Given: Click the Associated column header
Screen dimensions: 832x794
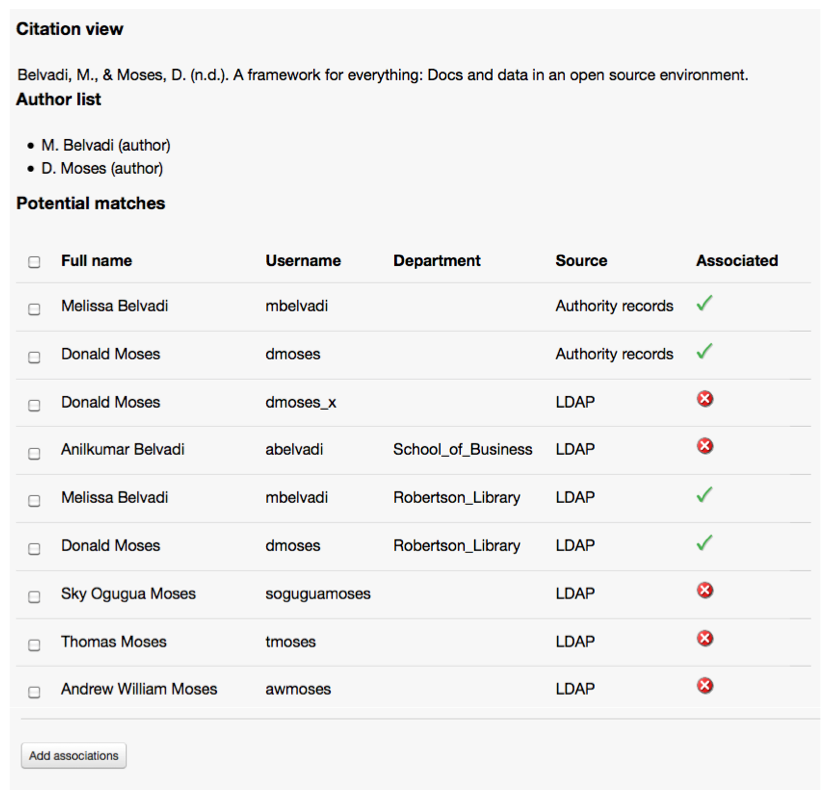Looking at the screenshot, I should (x=736, y=260).
